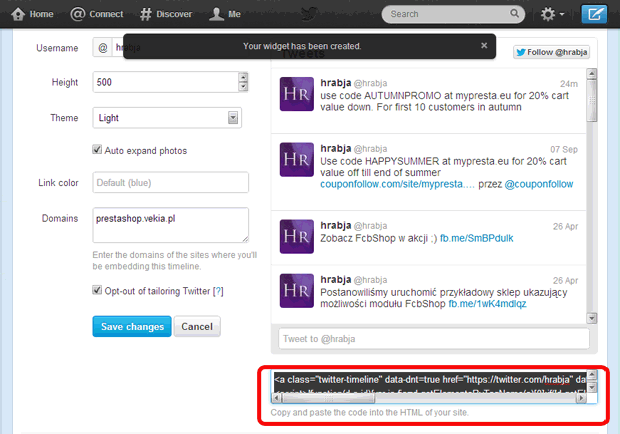Viewport: 620px width, 434px height.
Task: Open the tailoring help [?] link
Action: tap(217, 291)
